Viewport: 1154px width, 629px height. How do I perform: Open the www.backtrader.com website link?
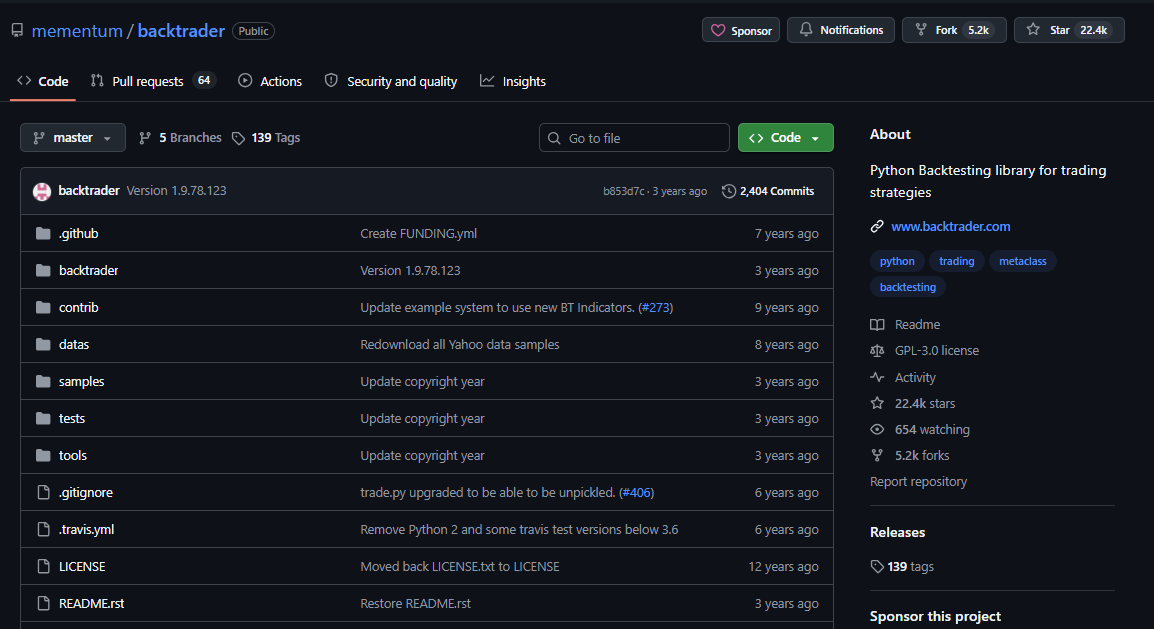(950, 227)
